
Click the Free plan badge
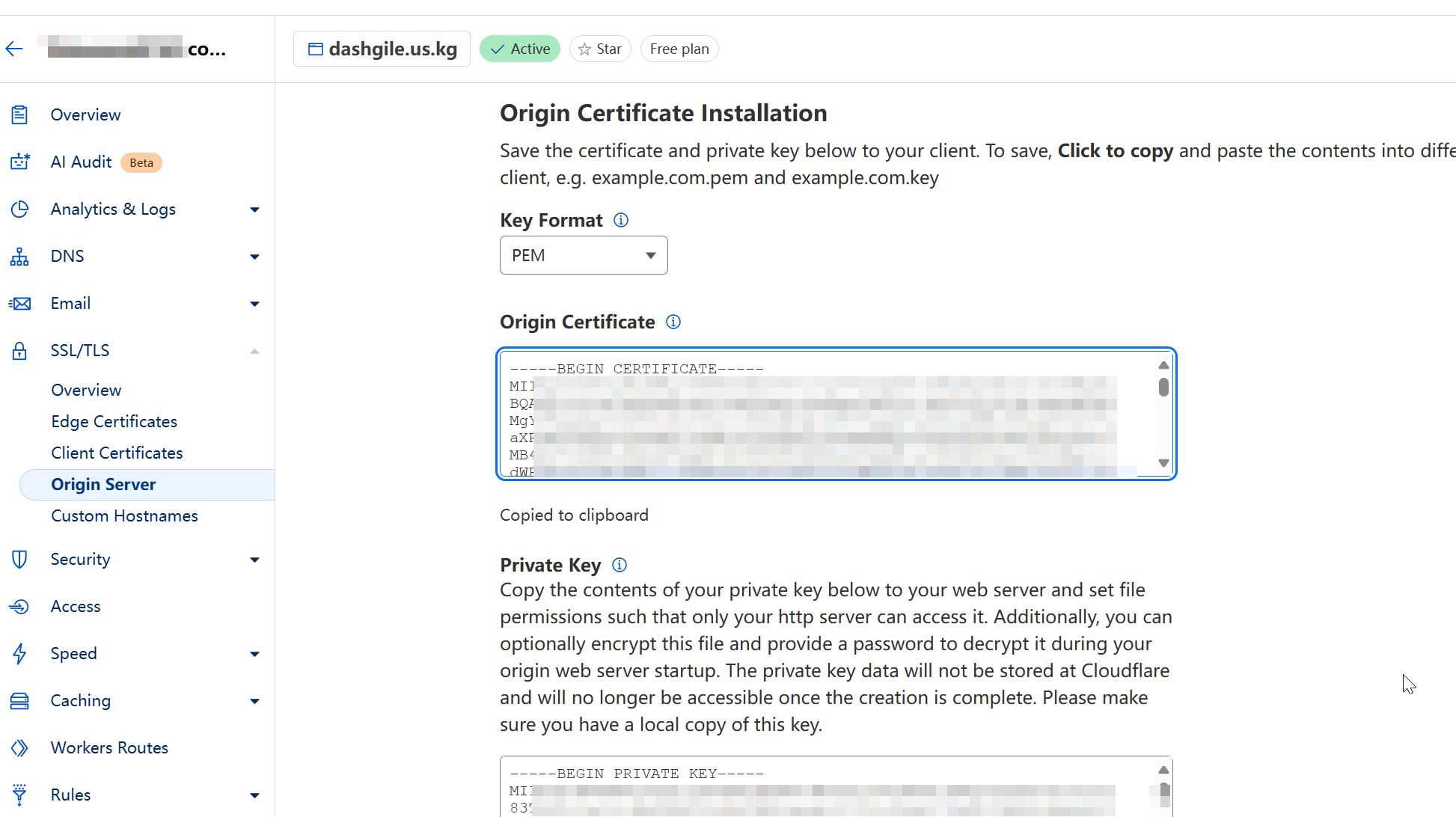click(679, 49)
